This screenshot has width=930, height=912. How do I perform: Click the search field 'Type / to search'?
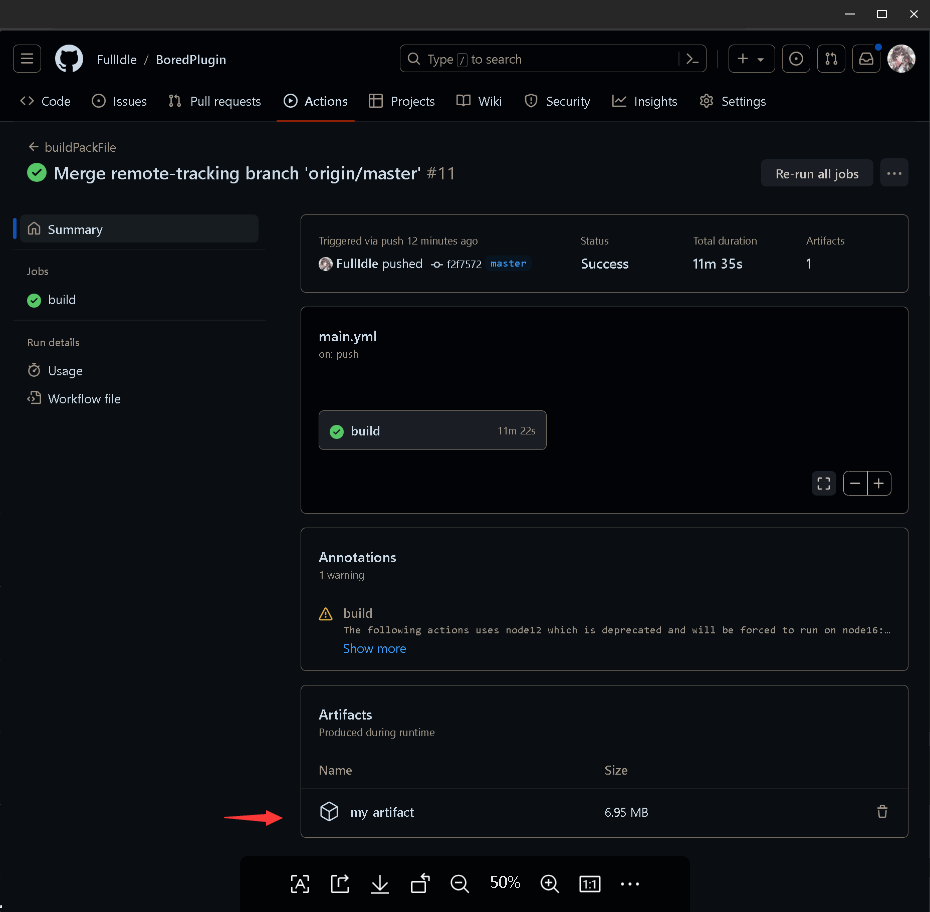pyautogui.click(x=553, y=59)
